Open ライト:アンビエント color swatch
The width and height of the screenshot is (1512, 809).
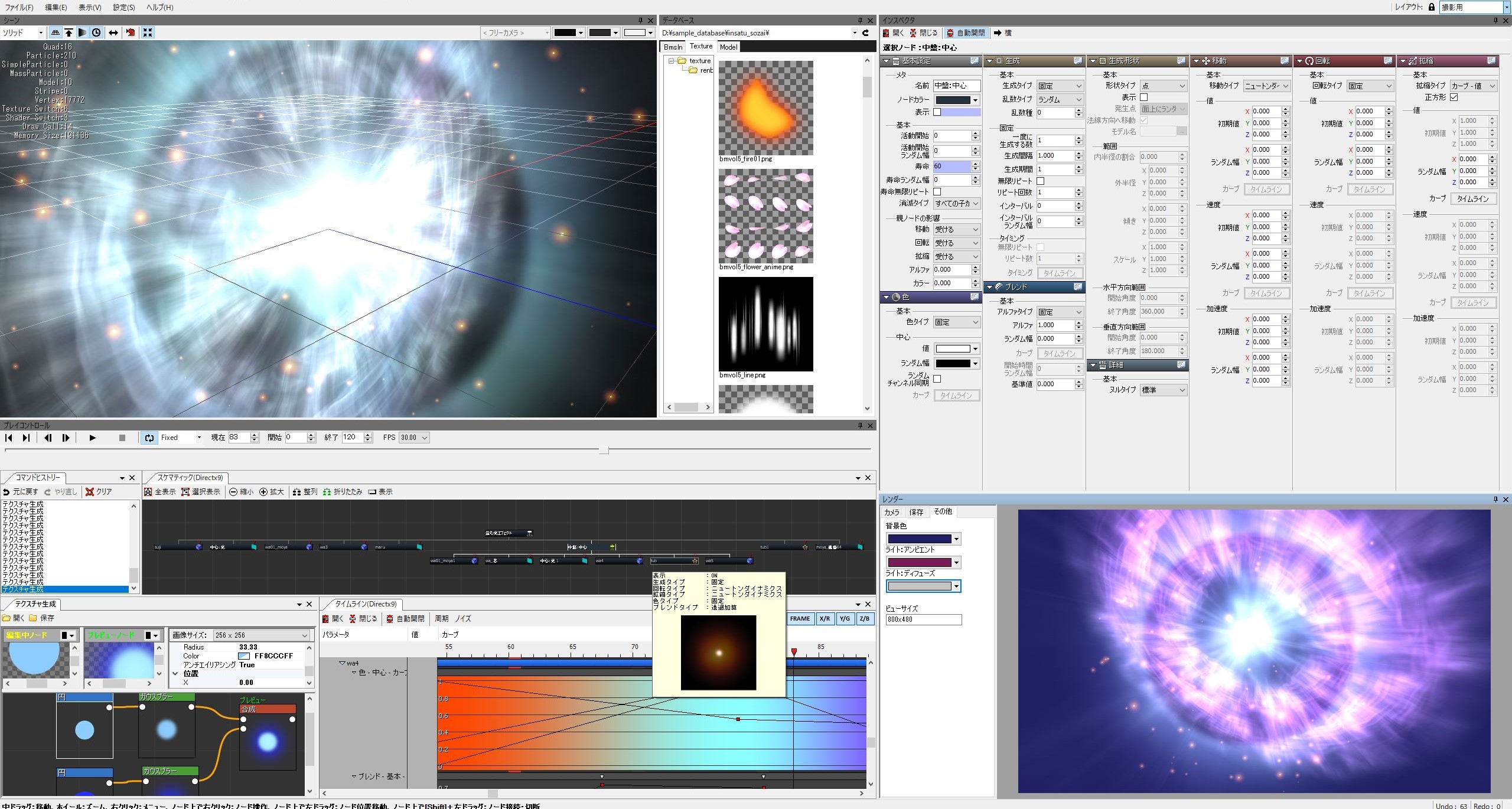[x=924, y=563]
